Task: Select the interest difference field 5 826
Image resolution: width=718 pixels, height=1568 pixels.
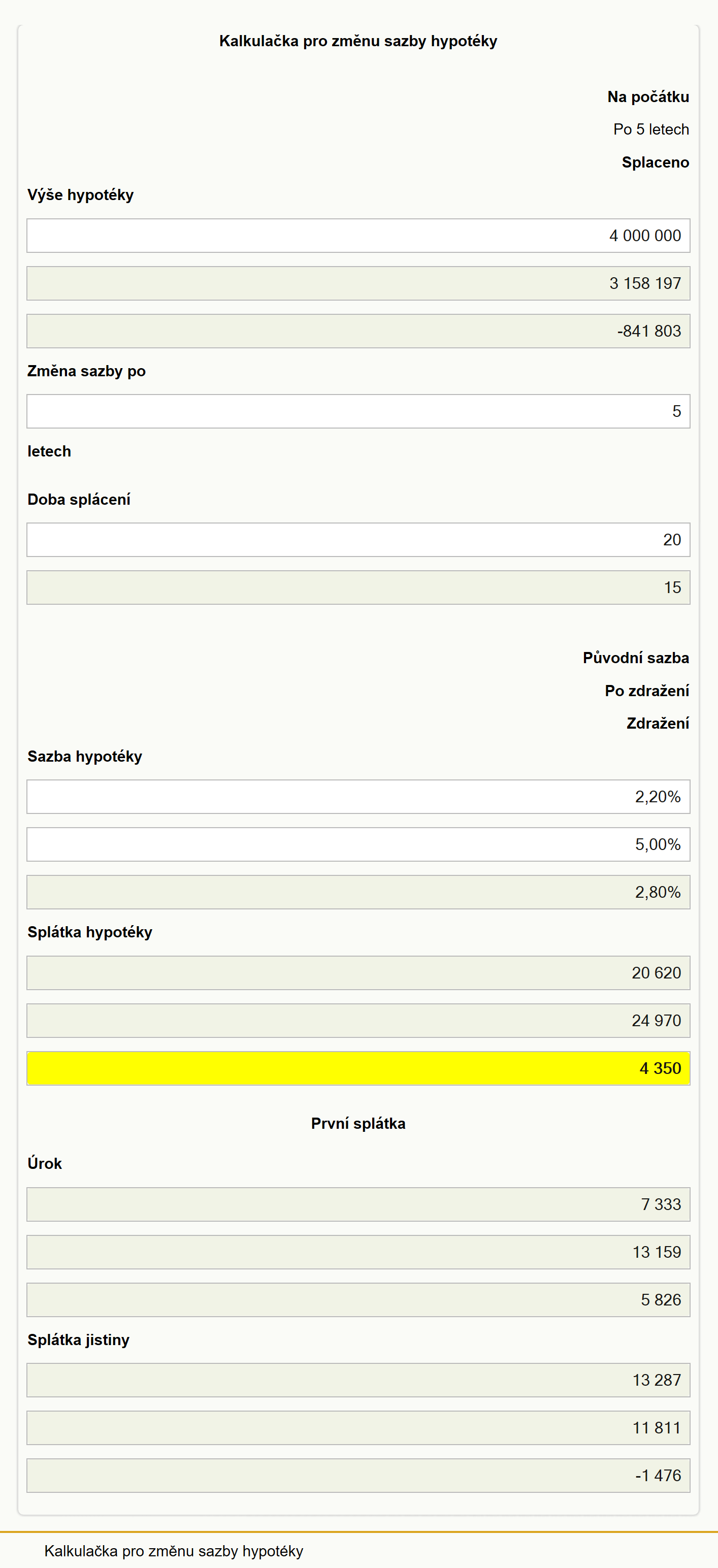Action: coord(358,1300)
